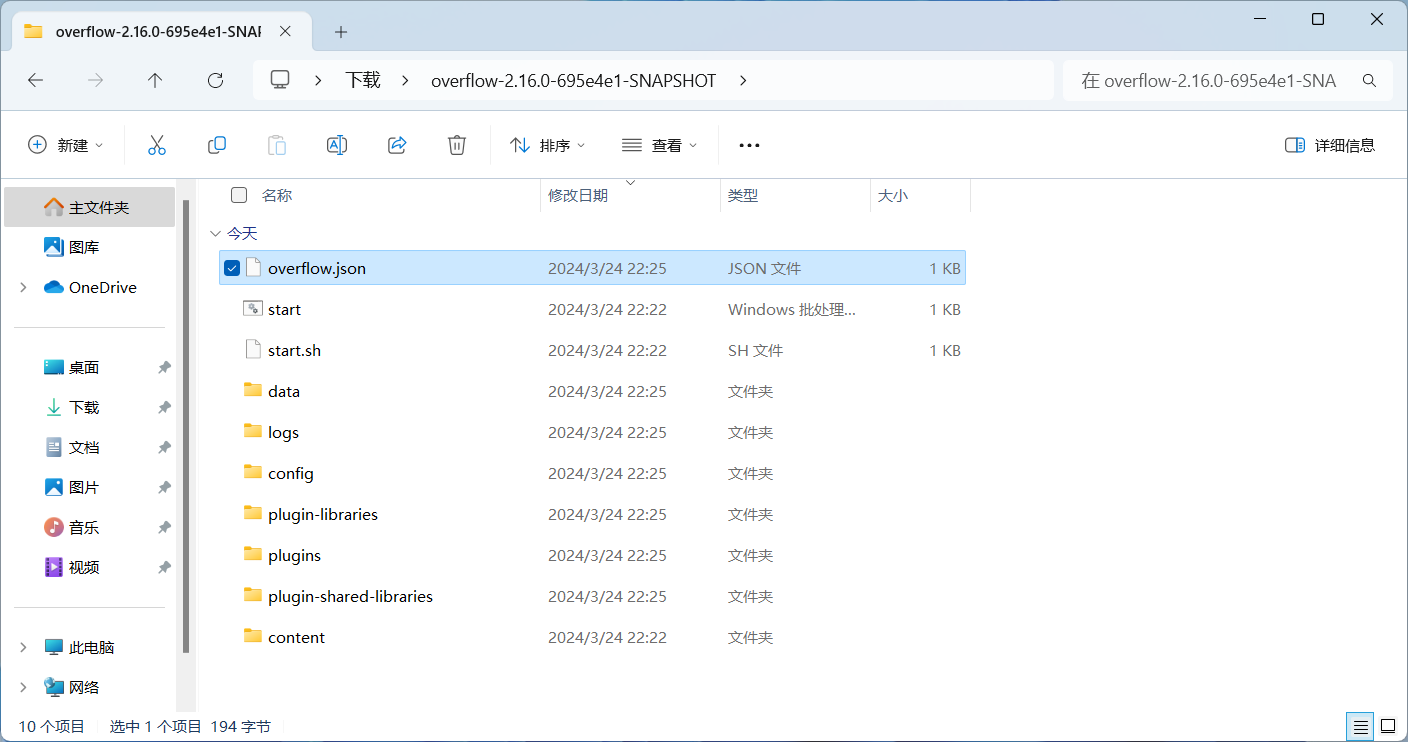Switch to large thumbnails view icon
Viewport: 1408px width, 742px height.
(x=1388, y=726)
